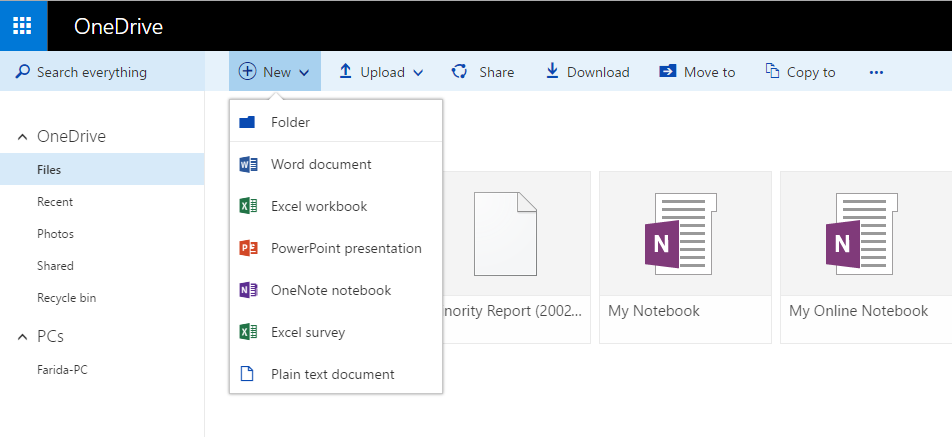Create a new OneNote notebook

point(336,290)
